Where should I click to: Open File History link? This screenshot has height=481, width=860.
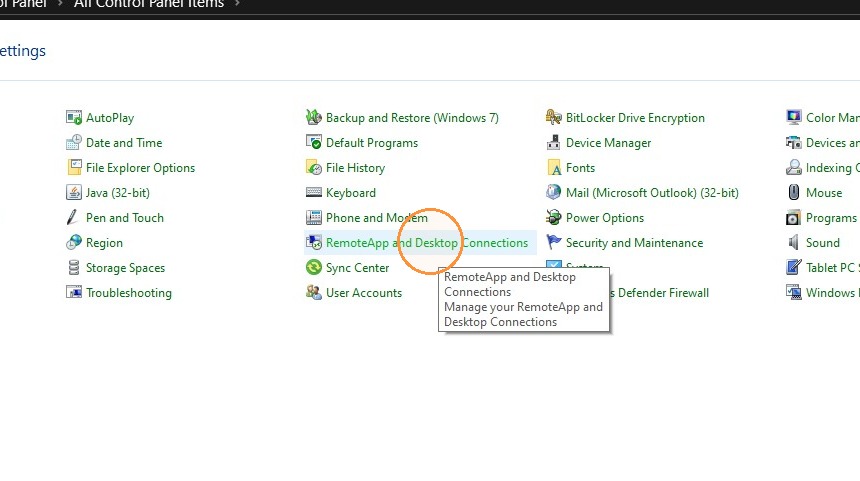coord(355,168)
